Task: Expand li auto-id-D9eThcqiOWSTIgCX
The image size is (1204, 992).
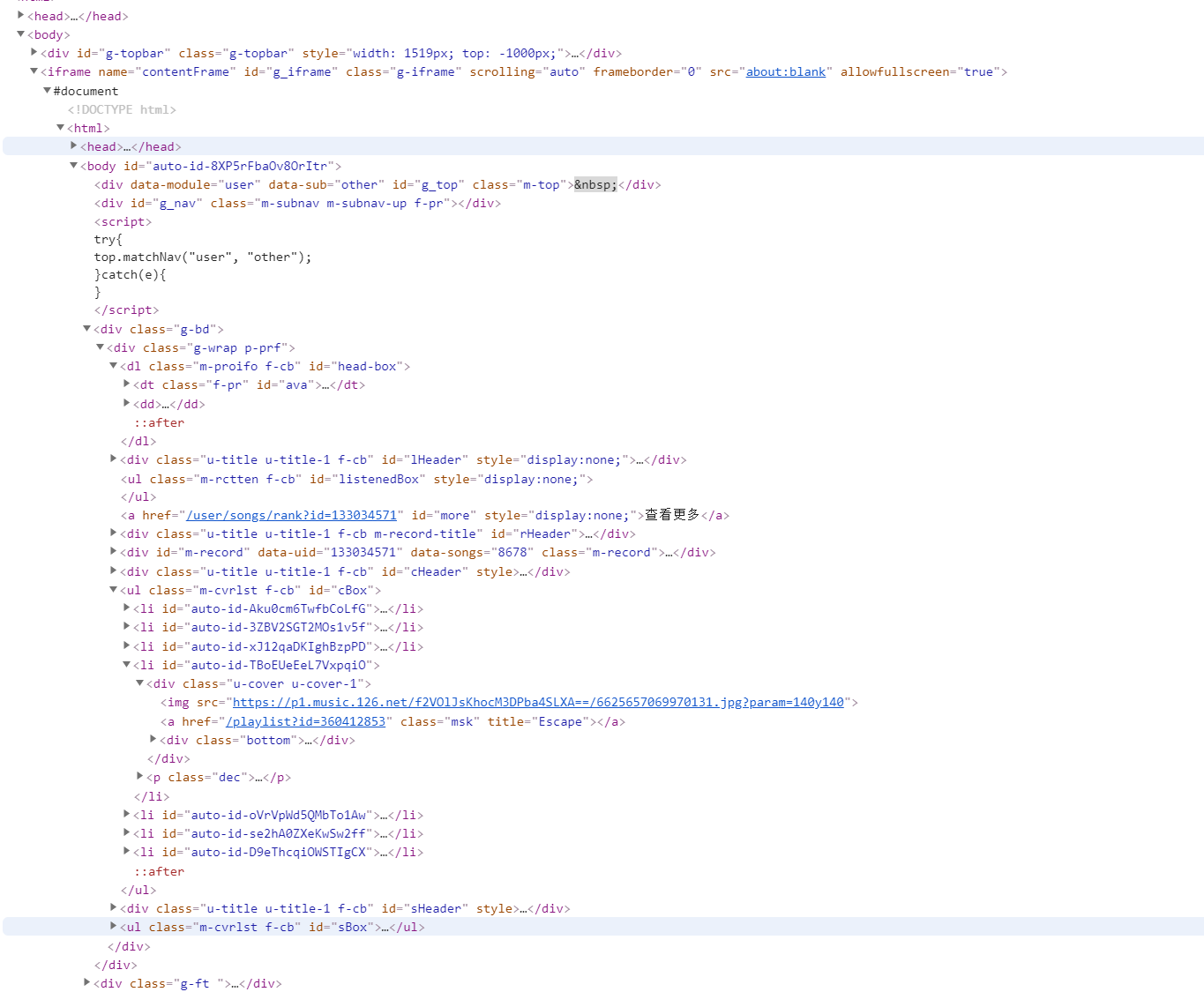Action: [x=127, y=851]
